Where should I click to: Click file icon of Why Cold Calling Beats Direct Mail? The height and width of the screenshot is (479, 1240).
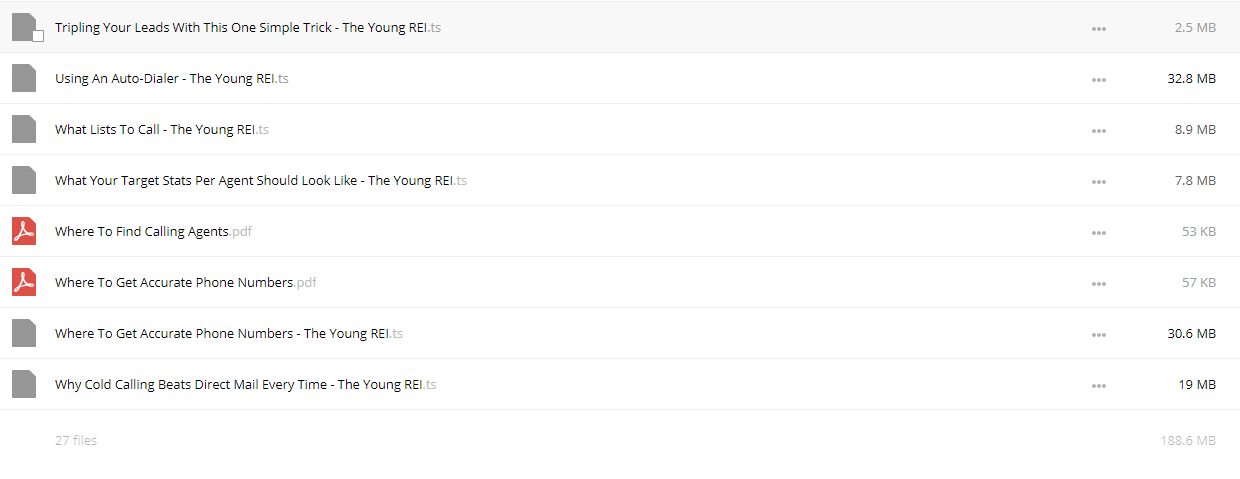coord(24,384)
